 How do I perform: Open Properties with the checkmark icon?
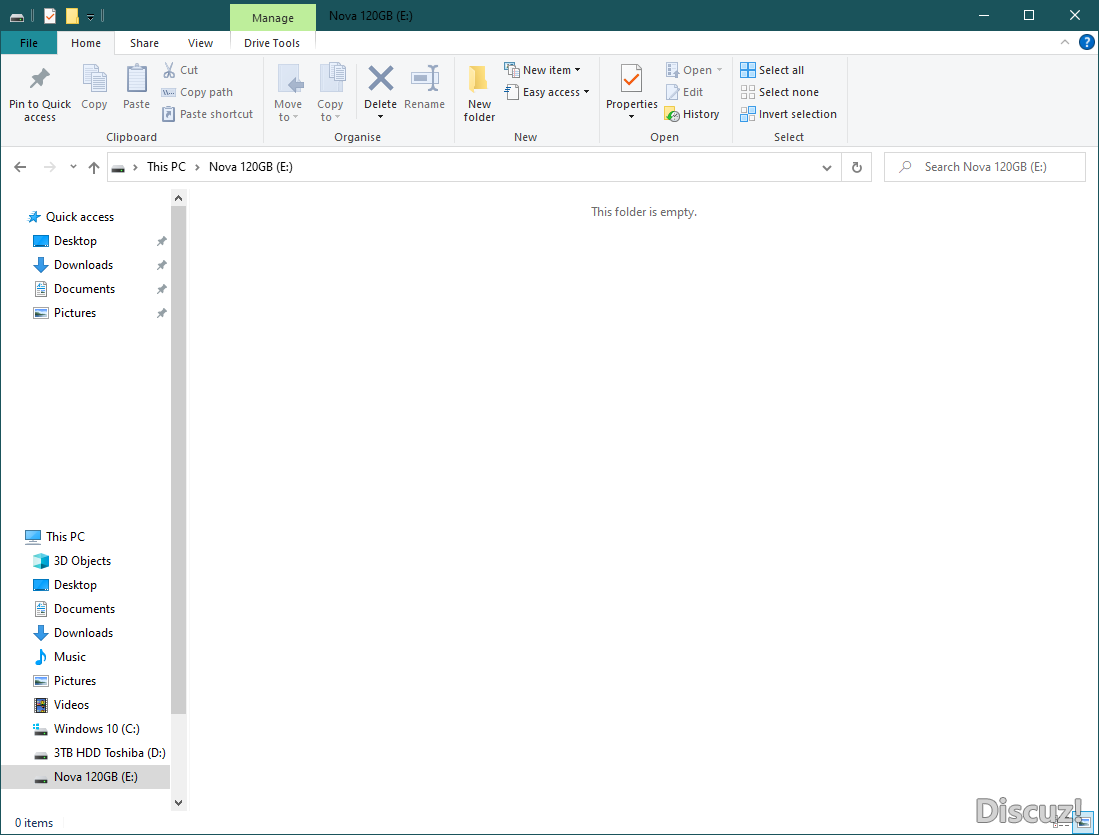click(632, 79)
